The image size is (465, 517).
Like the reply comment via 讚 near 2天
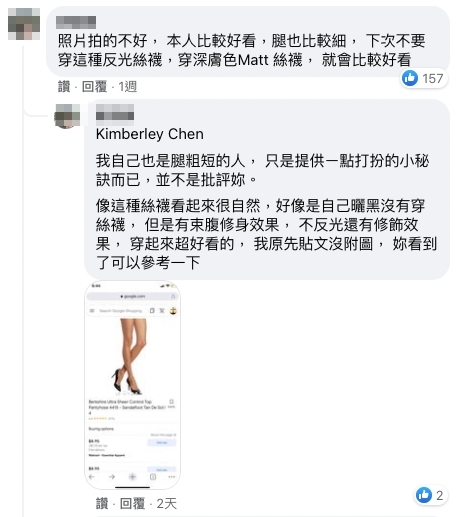[102, 503]
